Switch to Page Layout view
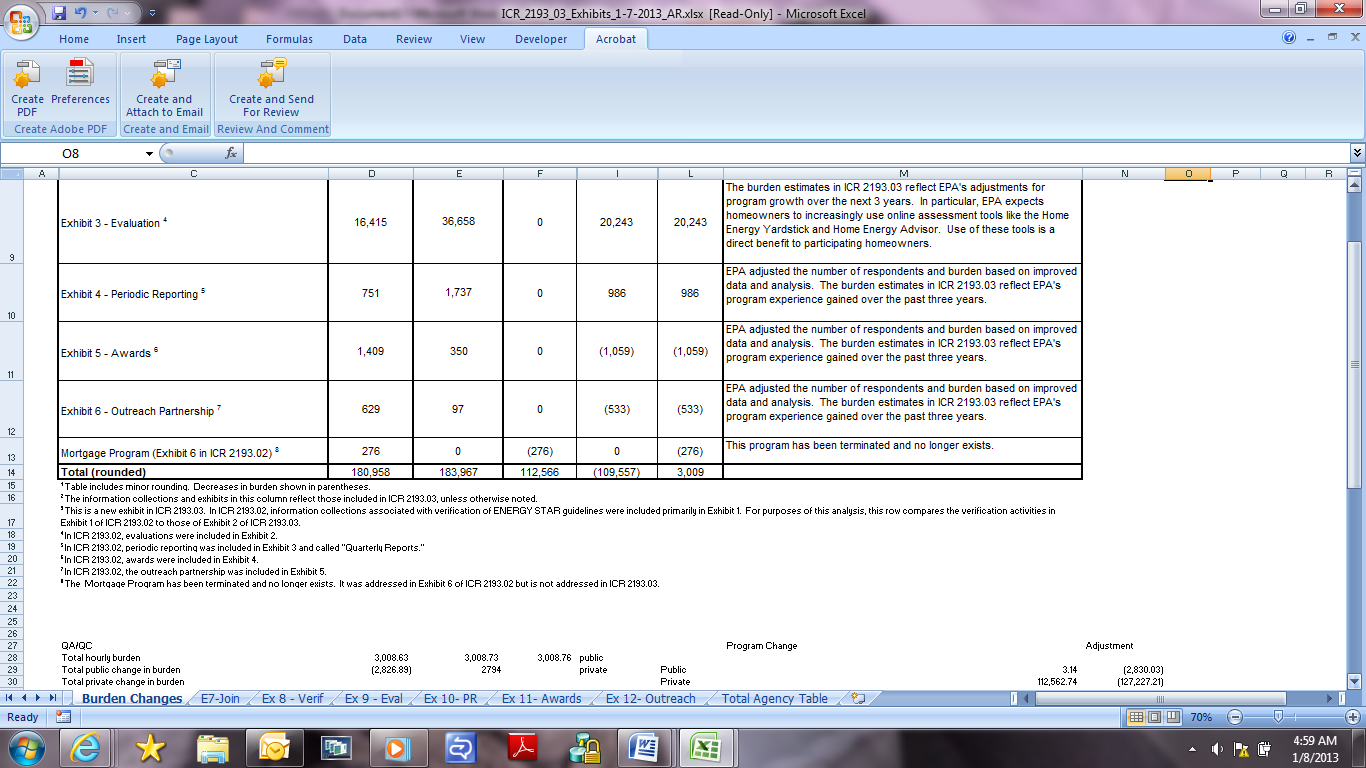This screenshot has width=1366, height=768. pyautogui.click(x=1153, y=717)
